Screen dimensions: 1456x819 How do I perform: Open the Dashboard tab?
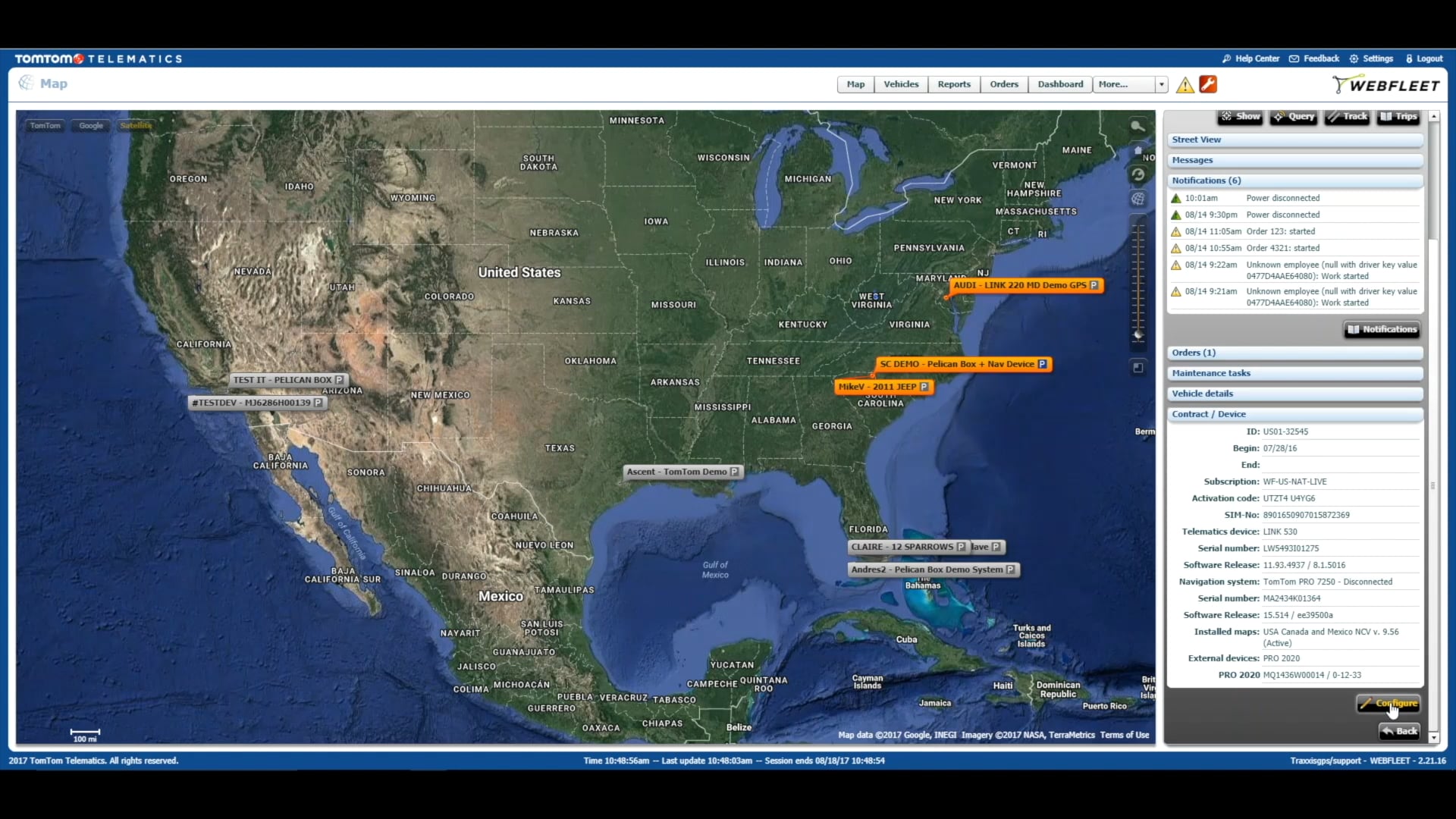1060,84
